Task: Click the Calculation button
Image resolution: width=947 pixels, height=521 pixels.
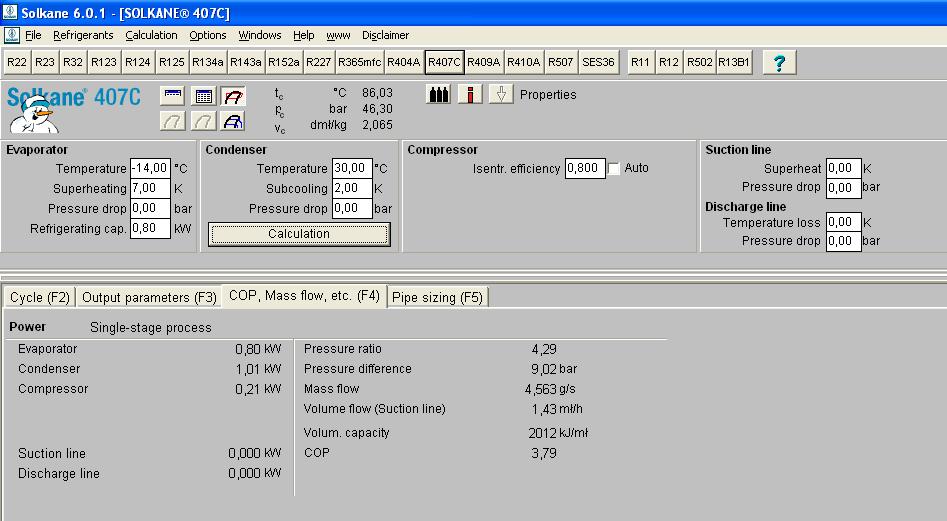Action: click(x=299, y=234)
